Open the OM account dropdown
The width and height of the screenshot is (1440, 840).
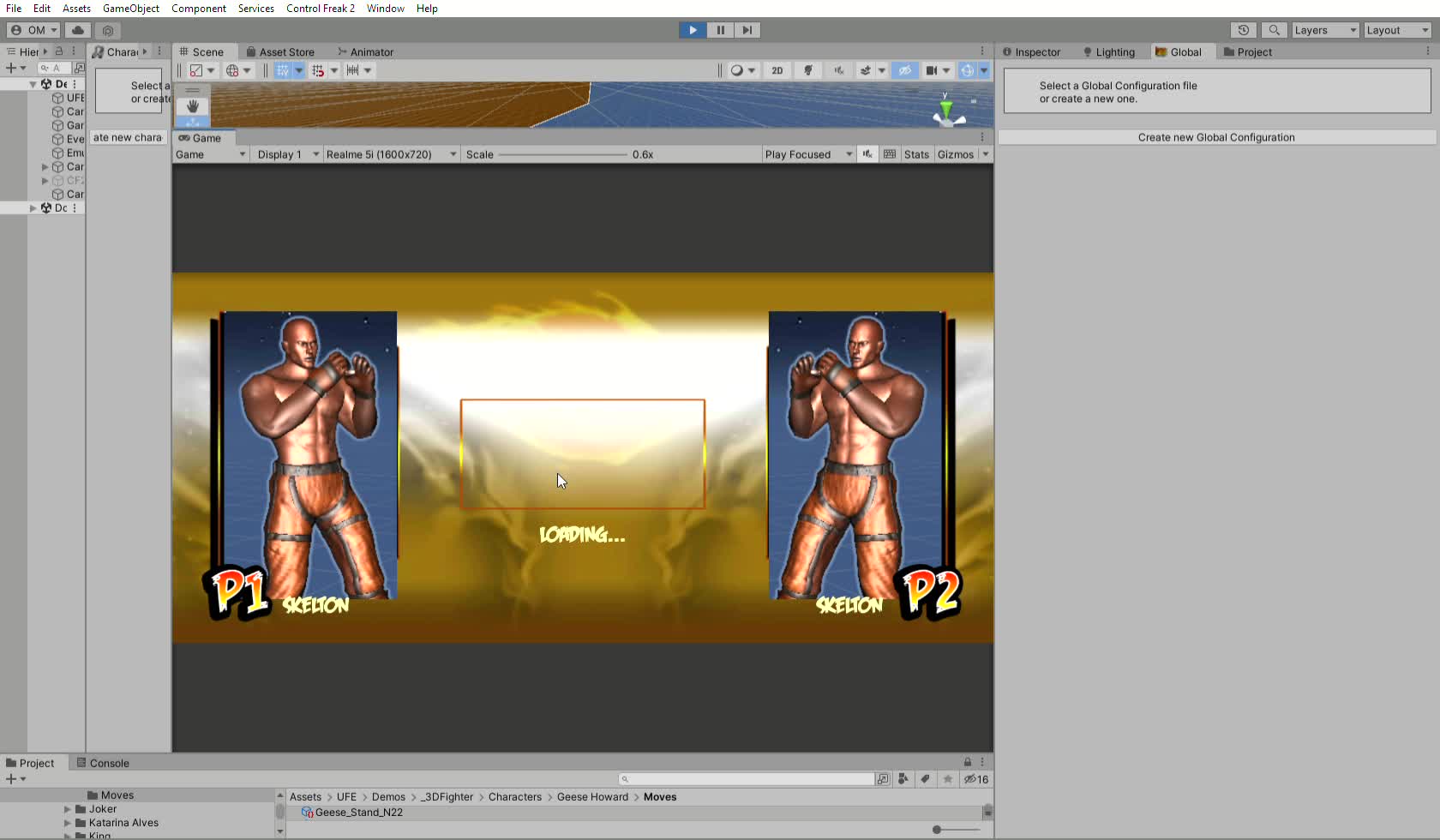tap(33, 30)
